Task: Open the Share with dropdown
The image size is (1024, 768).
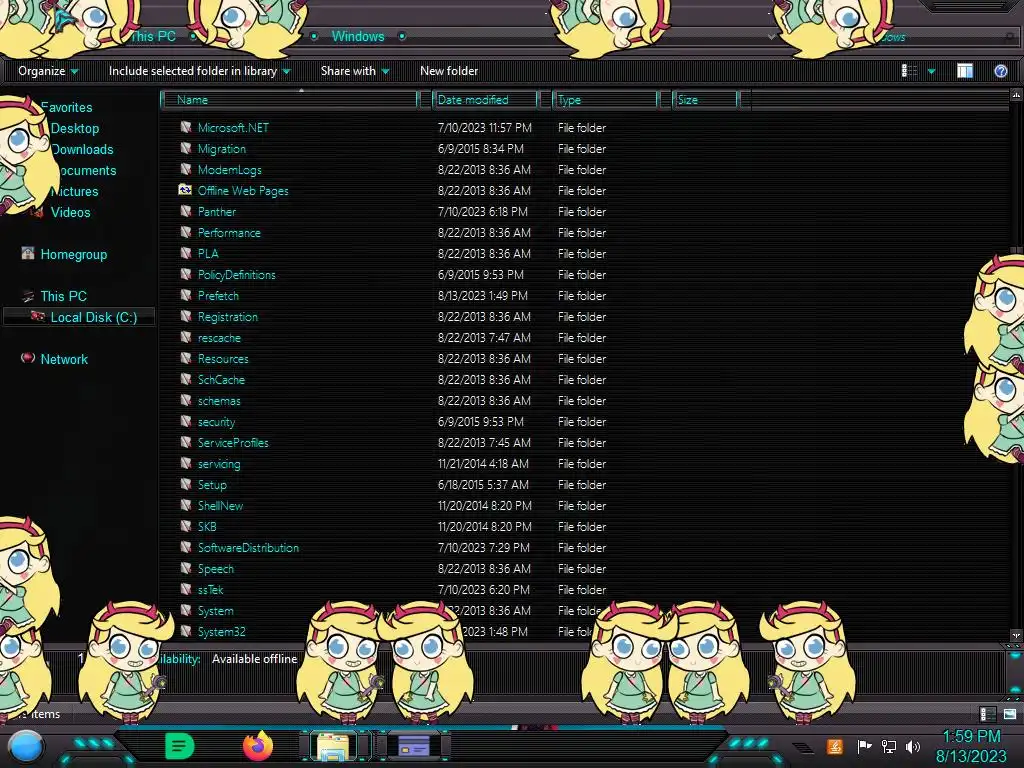Action: [x=355, y=71]
